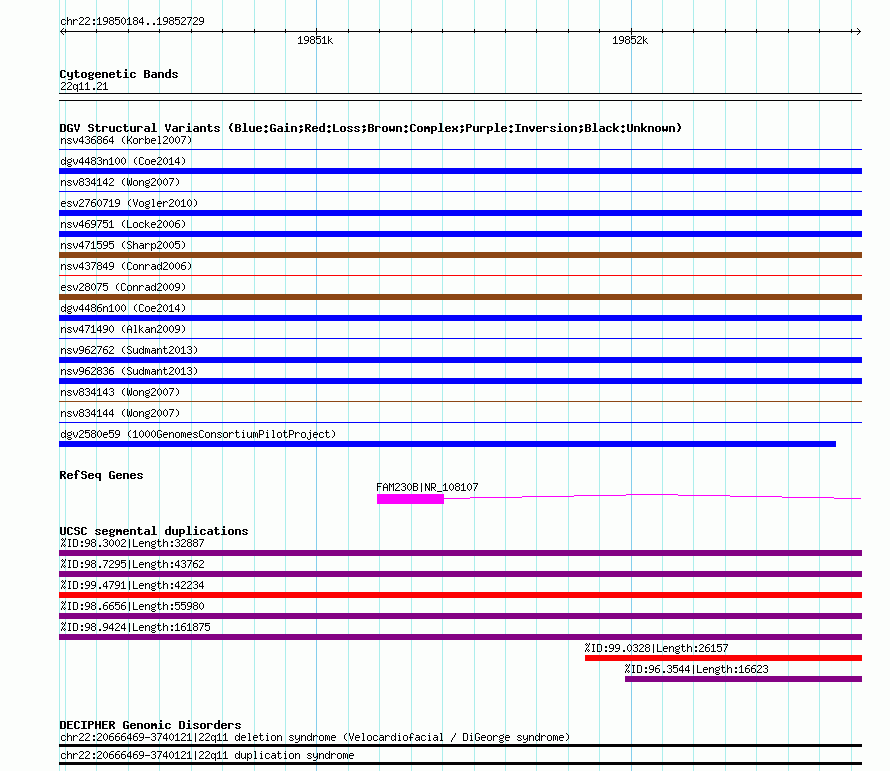This screenshot has height=771, width=890.
Task: Select the nsv834143 (Wong2007) variant label
Action: point(120,392)
